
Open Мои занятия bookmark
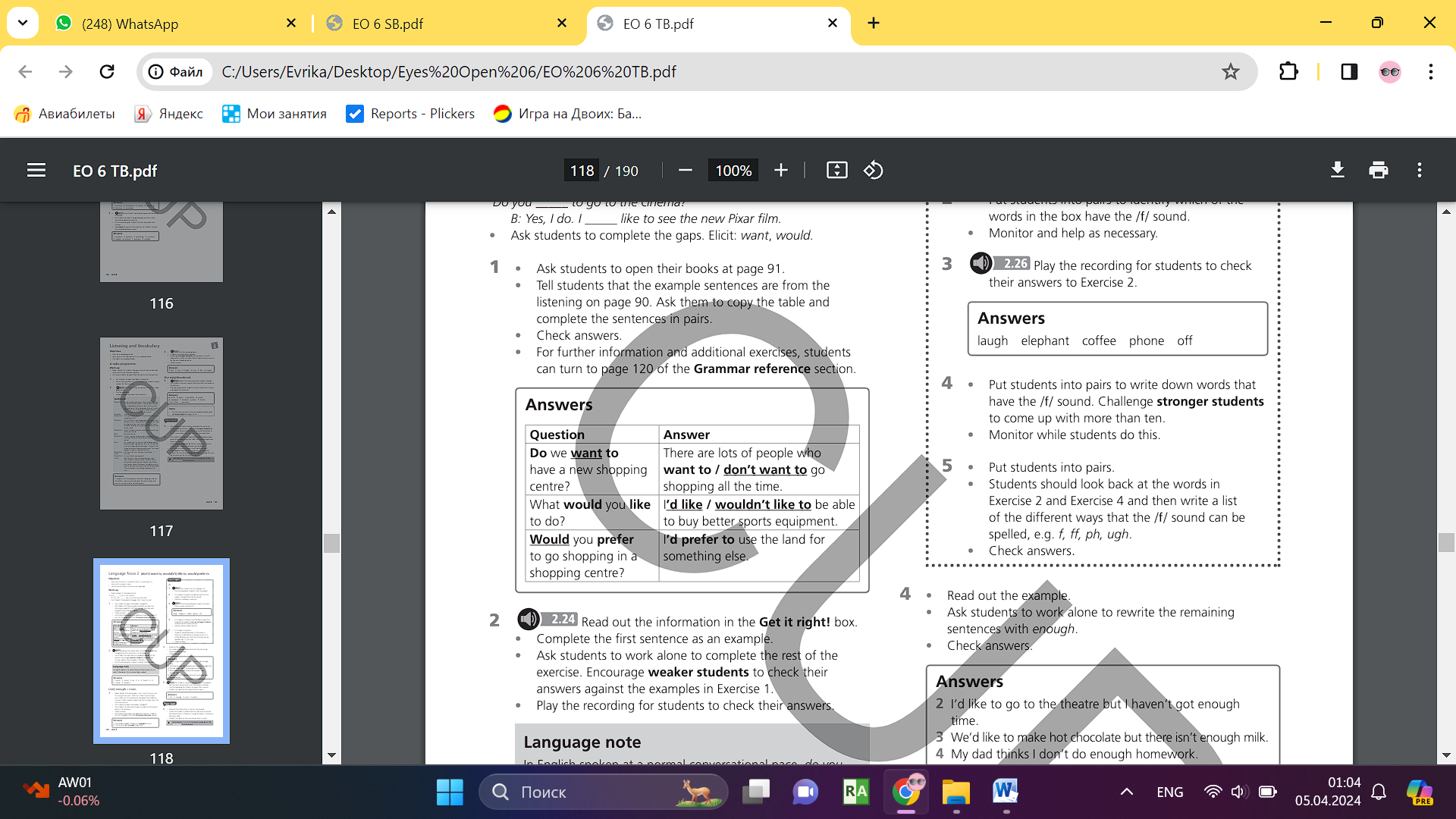[275, 114]
